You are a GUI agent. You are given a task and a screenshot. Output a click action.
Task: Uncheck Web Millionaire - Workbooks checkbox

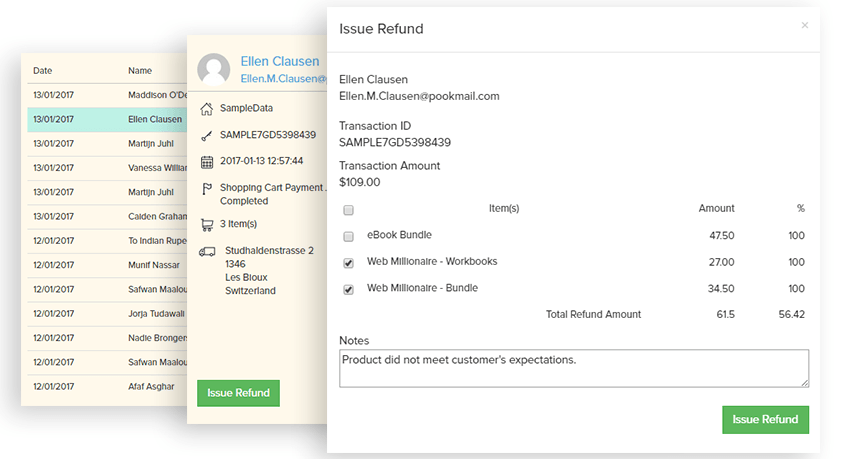[348, 263]
